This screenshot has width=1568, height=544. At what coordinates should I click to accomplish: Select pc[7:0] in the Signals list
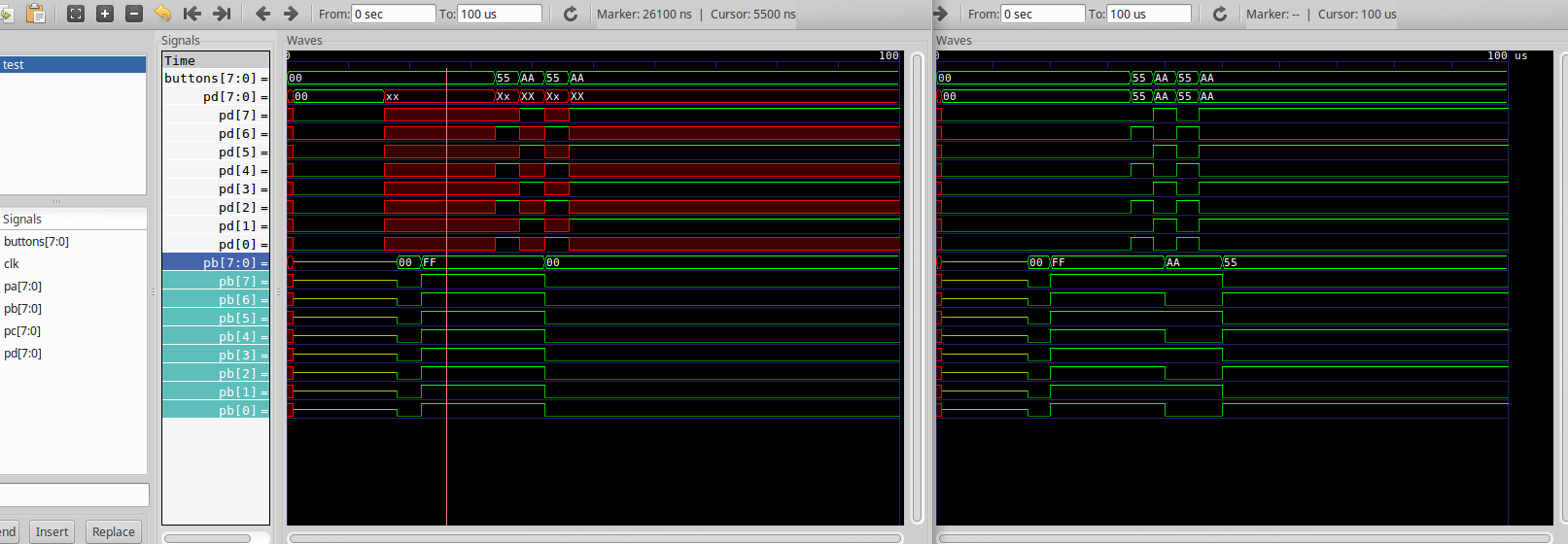click(22, 331)
